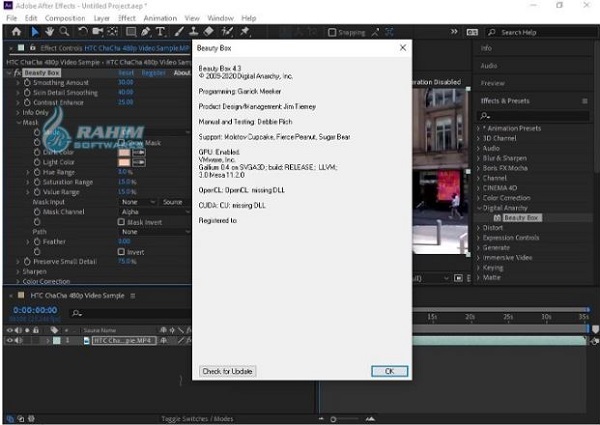600x425 pixels.
Task: Open the Edit menu
Action: [31, 18]
